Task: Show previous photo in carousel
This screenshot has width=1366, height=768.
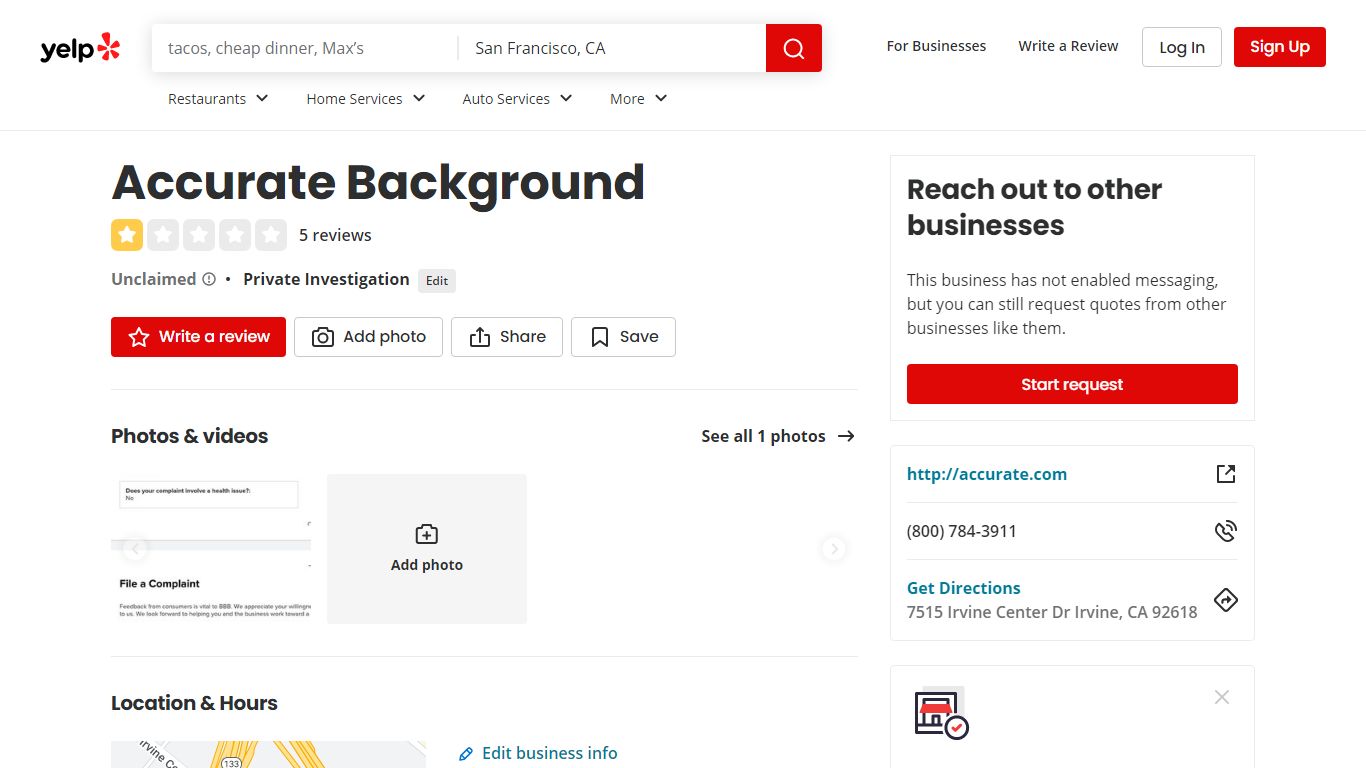Action: tap(135, 549)
